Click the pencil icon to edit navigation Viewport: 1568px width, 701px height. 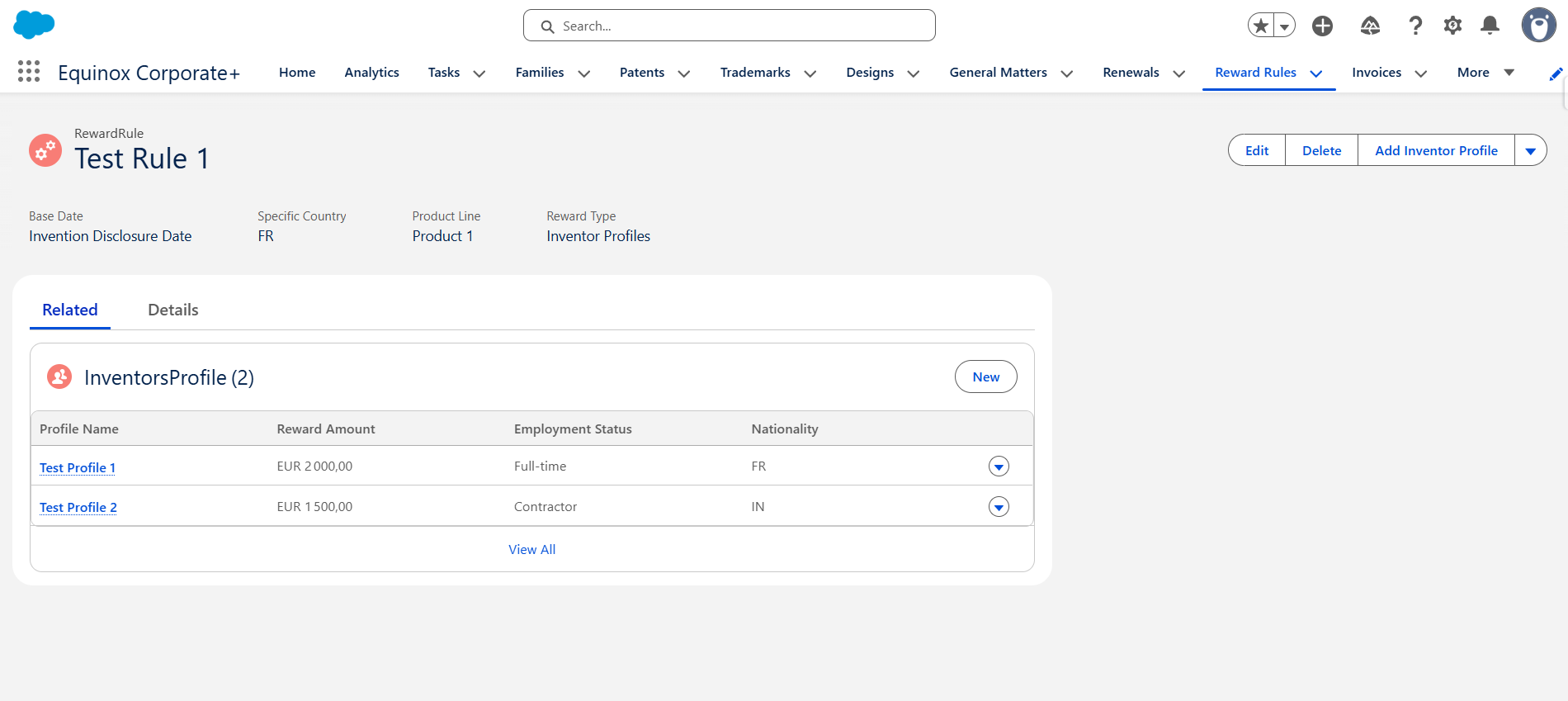click(x=1556, y=74)
